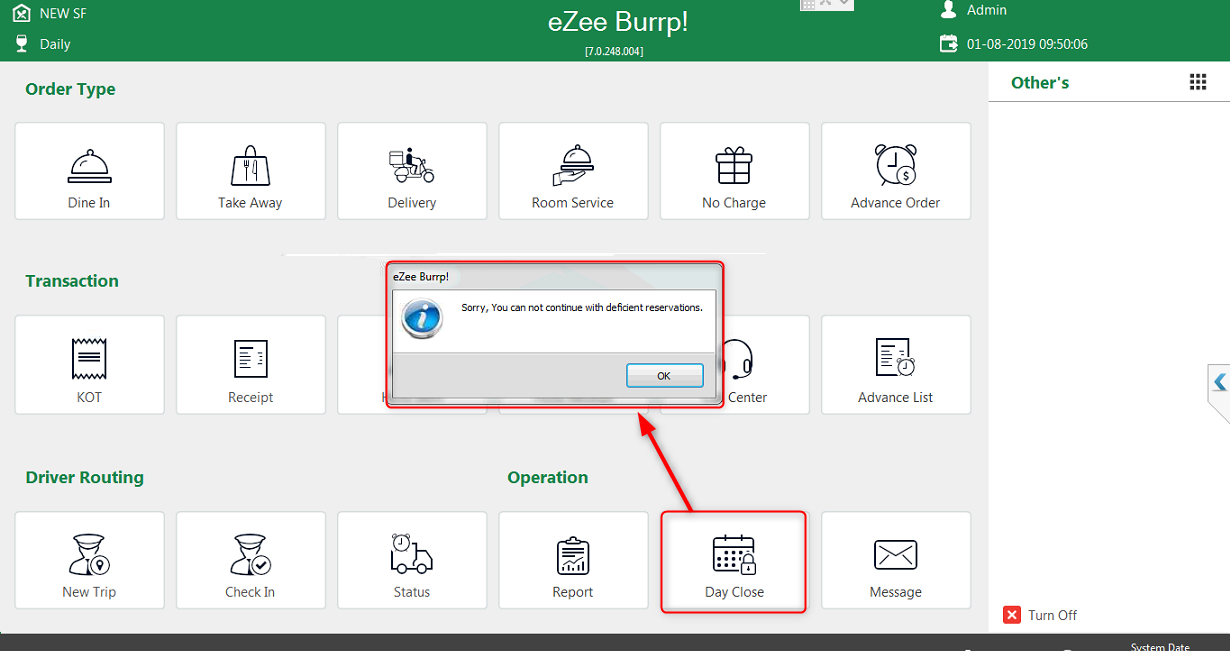Click the Transaction section heading
This screenshot has height=651, width=1230.
pos(72,281)
